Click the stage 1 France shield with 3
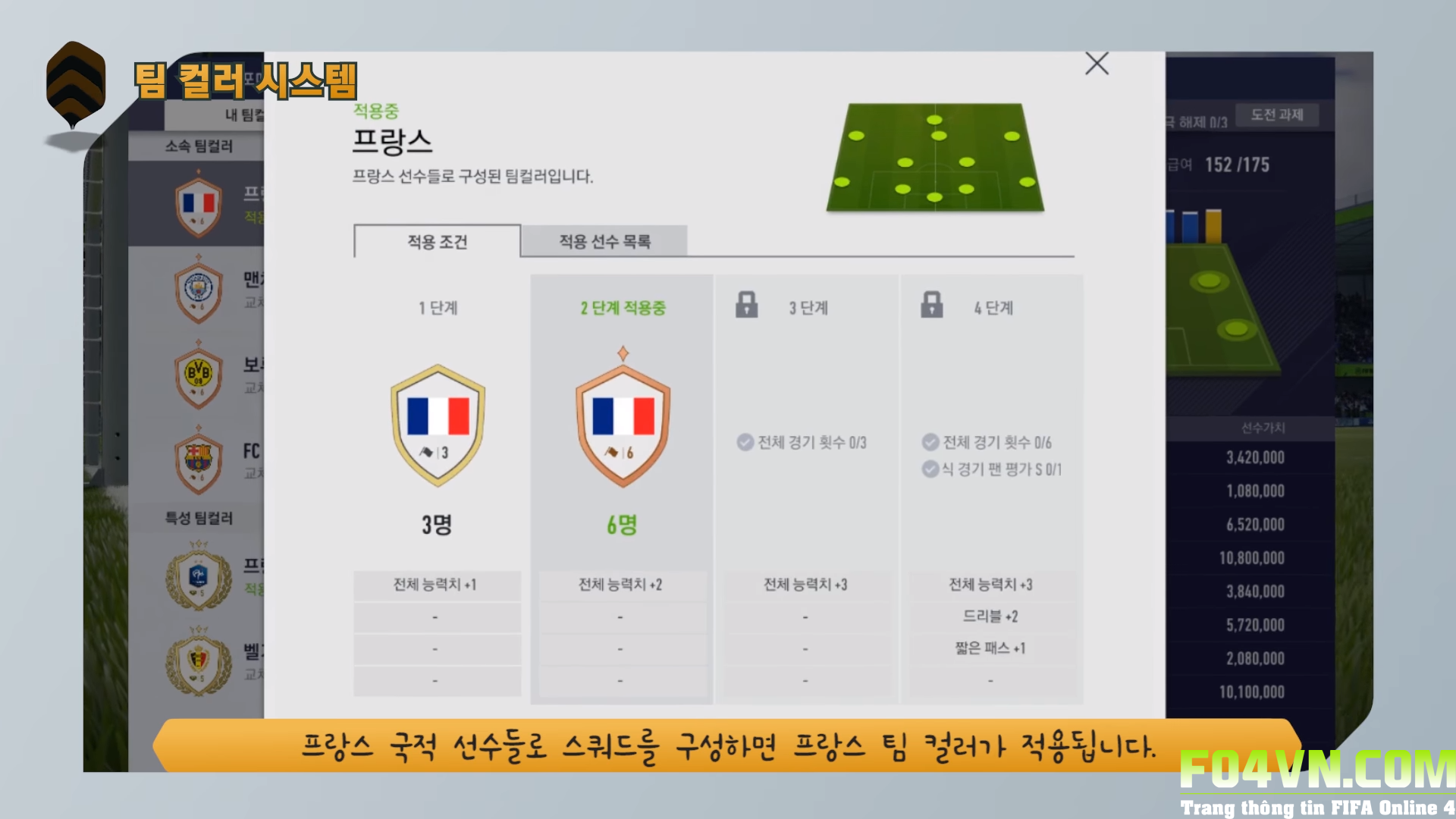Viewport: 1456px width, 819px height. 438,425
